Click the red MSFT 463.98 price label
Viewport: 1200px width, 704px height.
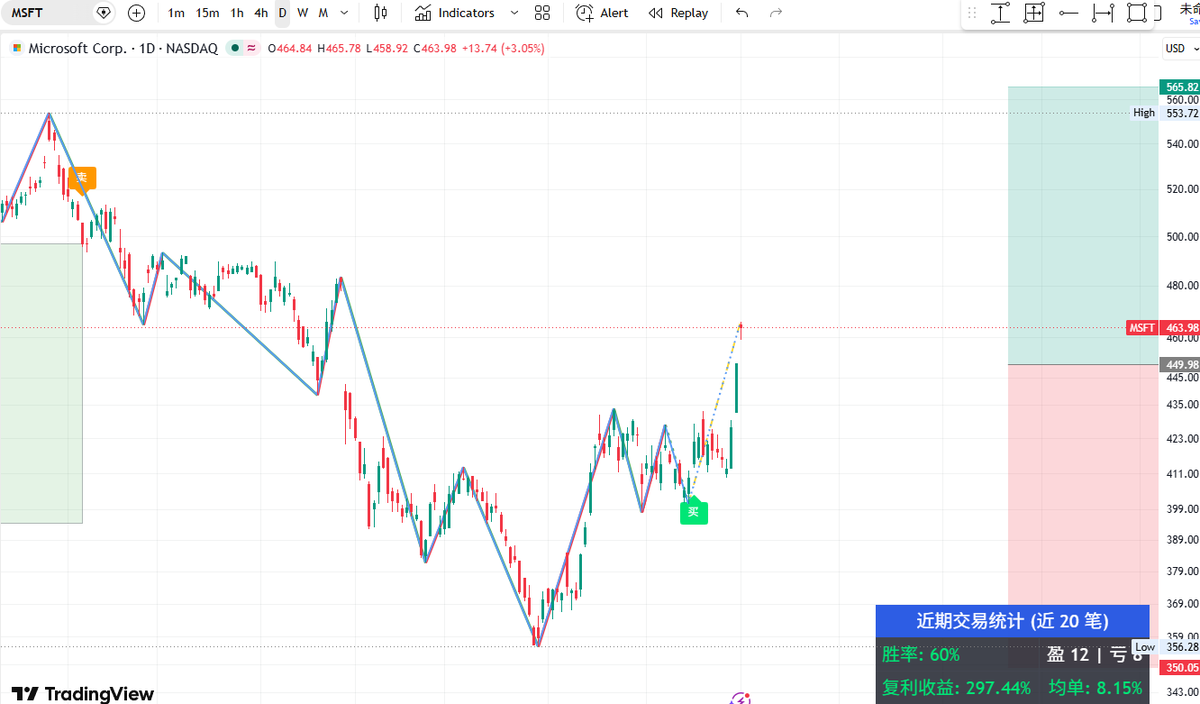coord(1163,327)
